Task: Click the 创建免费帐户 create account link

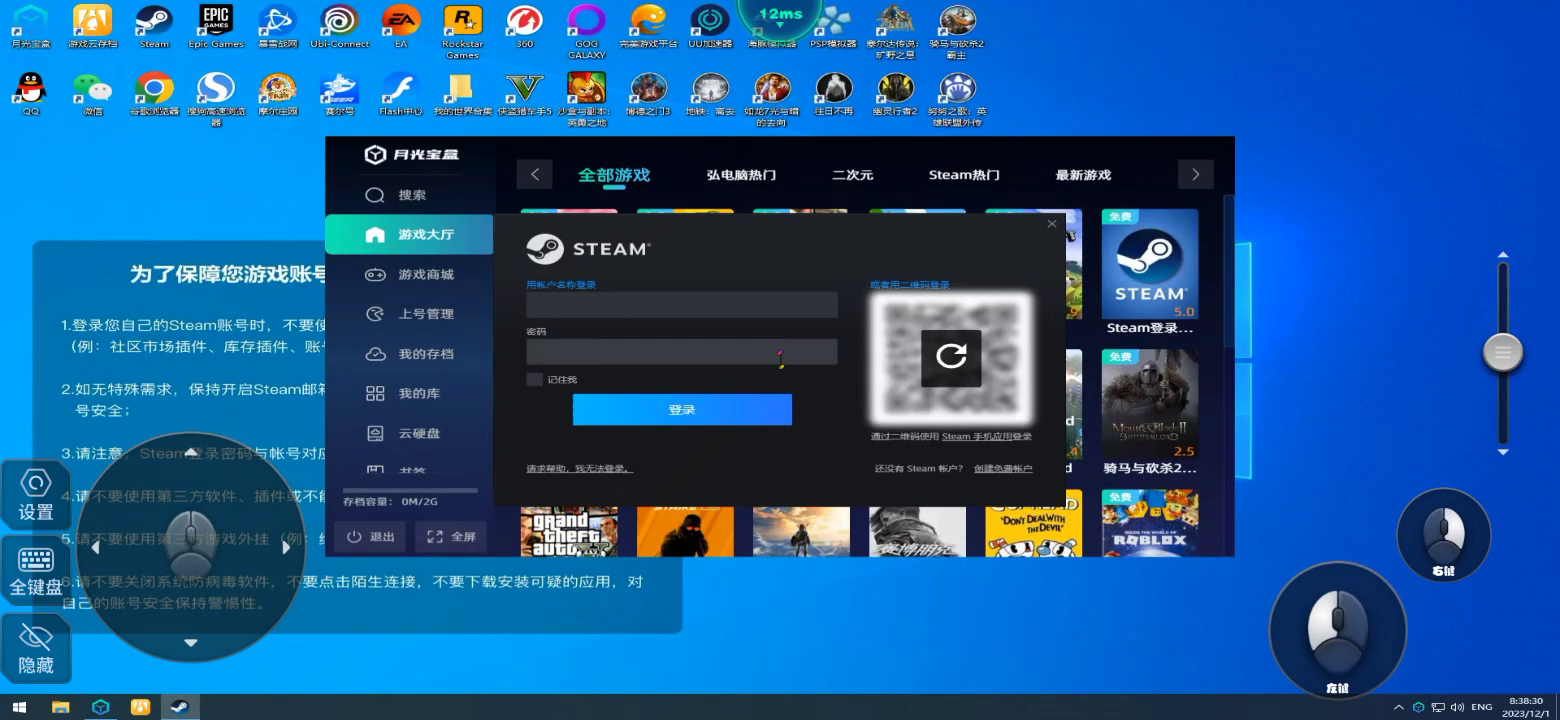Action: pos(1003,469)
